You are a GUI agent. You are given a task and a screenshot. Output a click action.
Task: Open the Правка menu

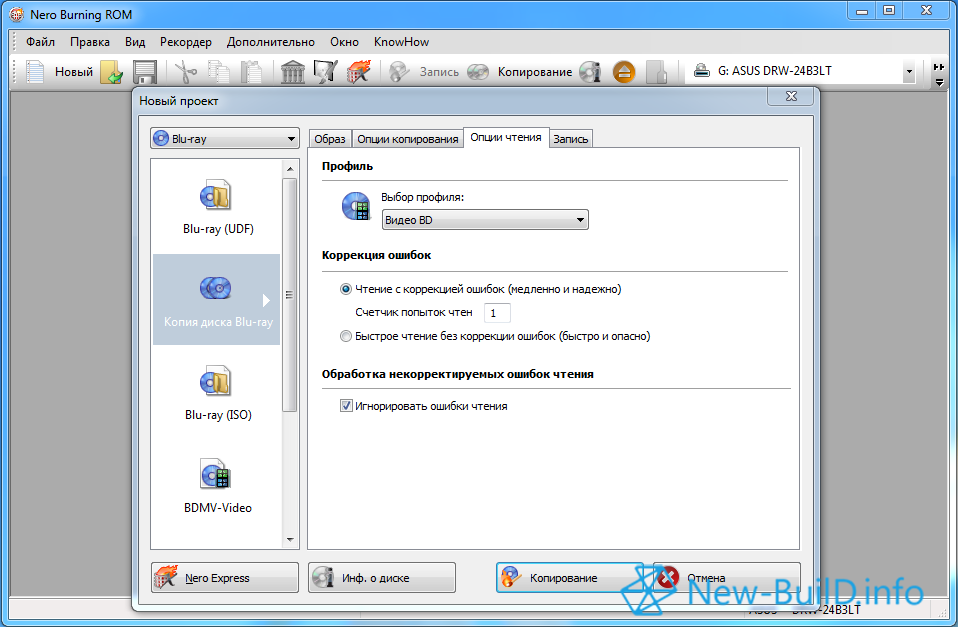click(x=90, y=42)
